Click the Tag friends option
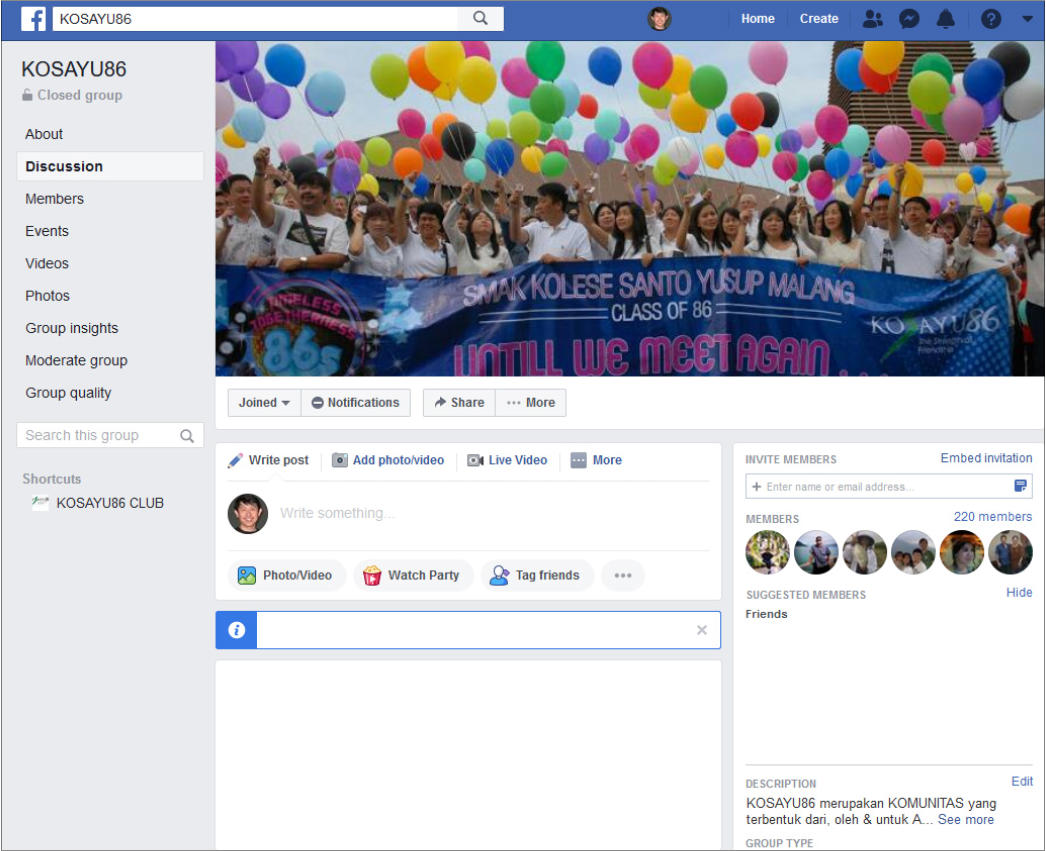 tap(537, 575)
